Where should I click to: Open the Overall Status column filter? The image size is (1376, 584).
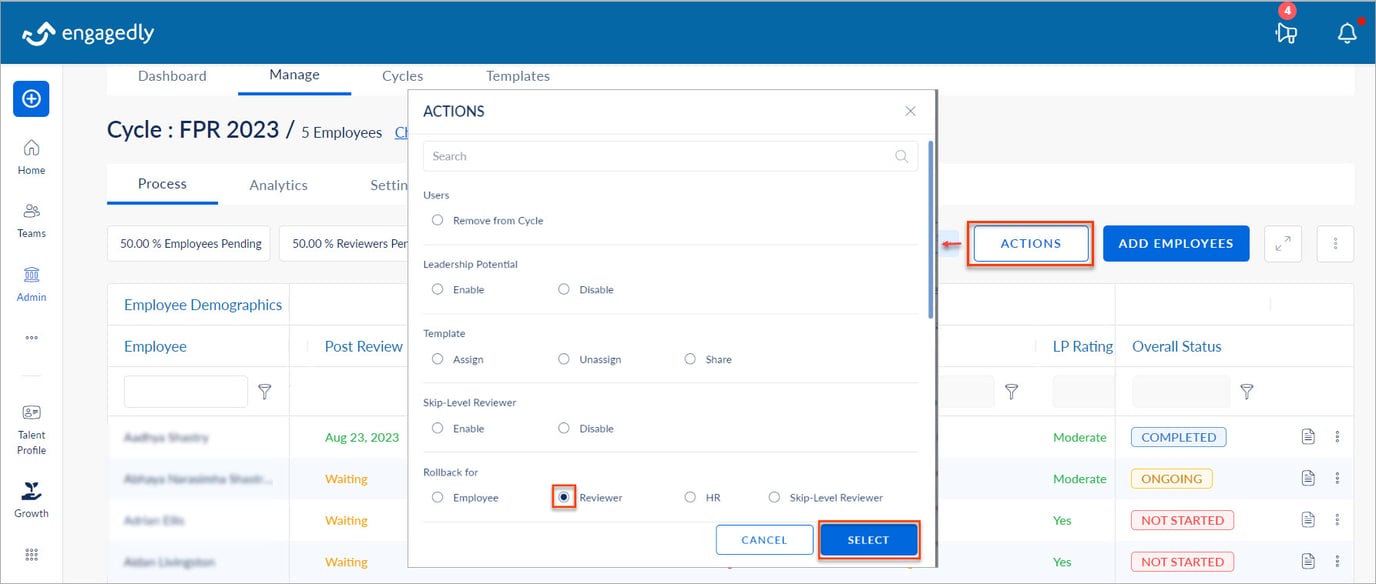click(x=1247, y=392)
